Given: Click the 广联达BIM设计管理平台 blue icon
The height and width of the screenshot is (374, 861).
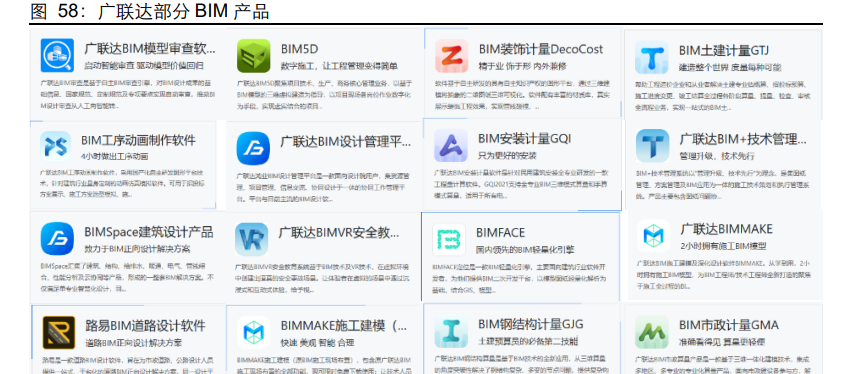Looking at the screenshot, I should click(253, 148).
